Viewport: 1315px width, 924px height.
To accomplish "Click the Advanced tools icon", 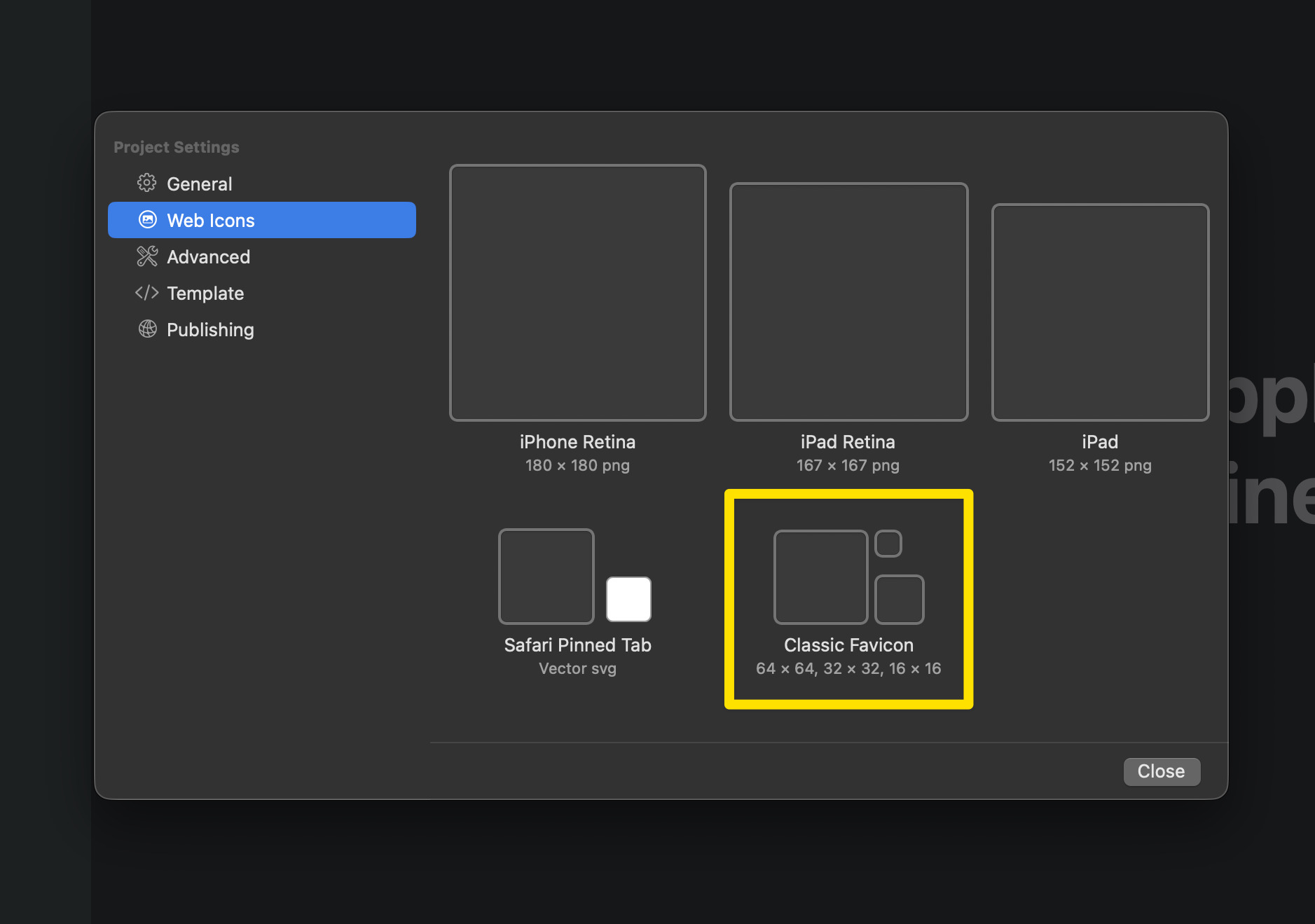I will pyautogui.click(x=147, y=256).
